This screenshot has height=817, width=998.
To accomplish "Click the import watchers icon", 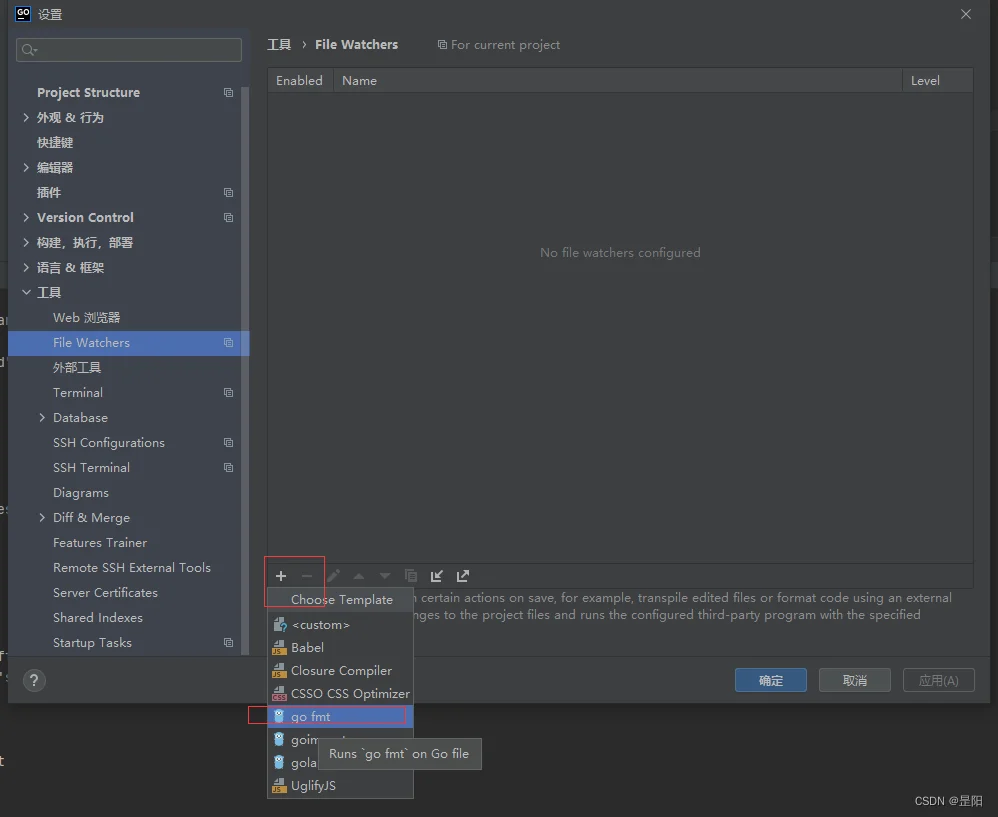I will [437, 576].
